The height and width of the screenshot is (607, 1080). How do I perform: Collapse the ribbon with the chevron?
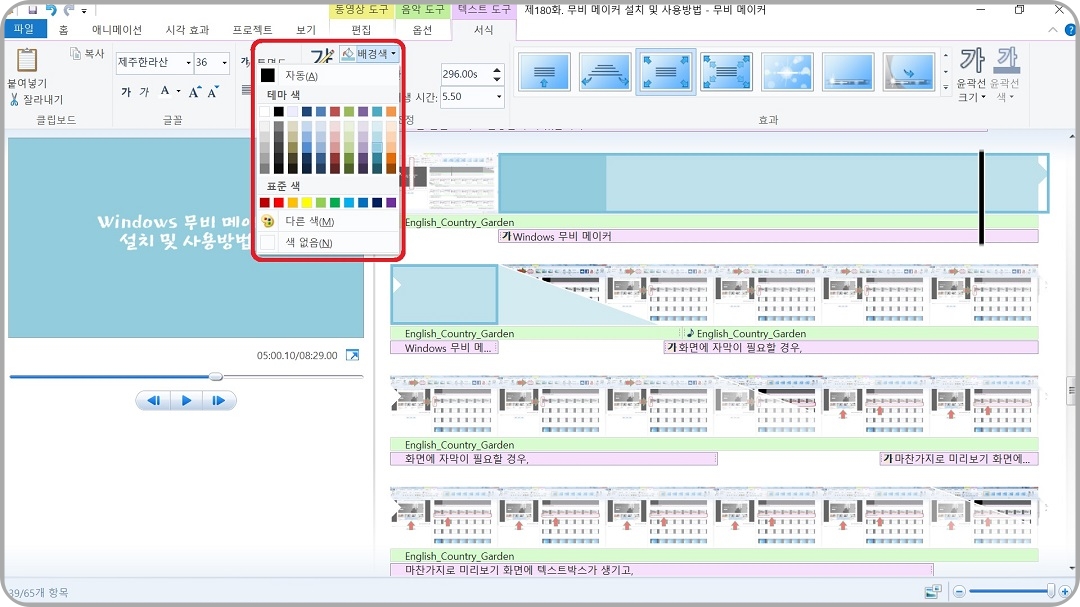[1052, 30]
